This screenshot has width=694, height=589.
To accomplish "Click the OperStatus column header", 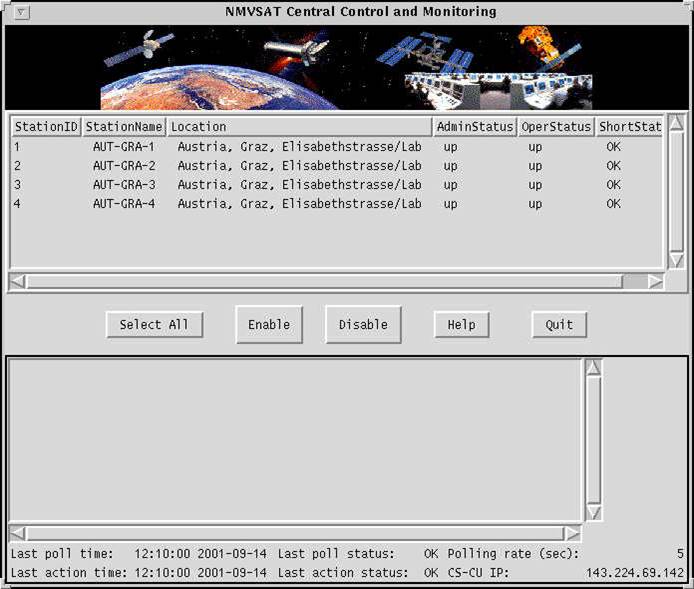I will (555, 127).
